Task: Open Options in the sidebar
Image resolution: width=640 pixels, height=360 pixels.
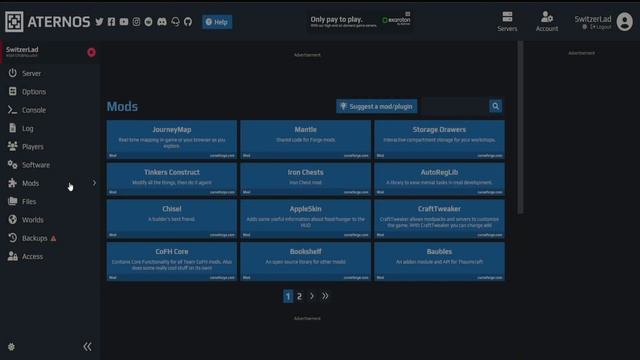Action: click(x=50, y=92)
